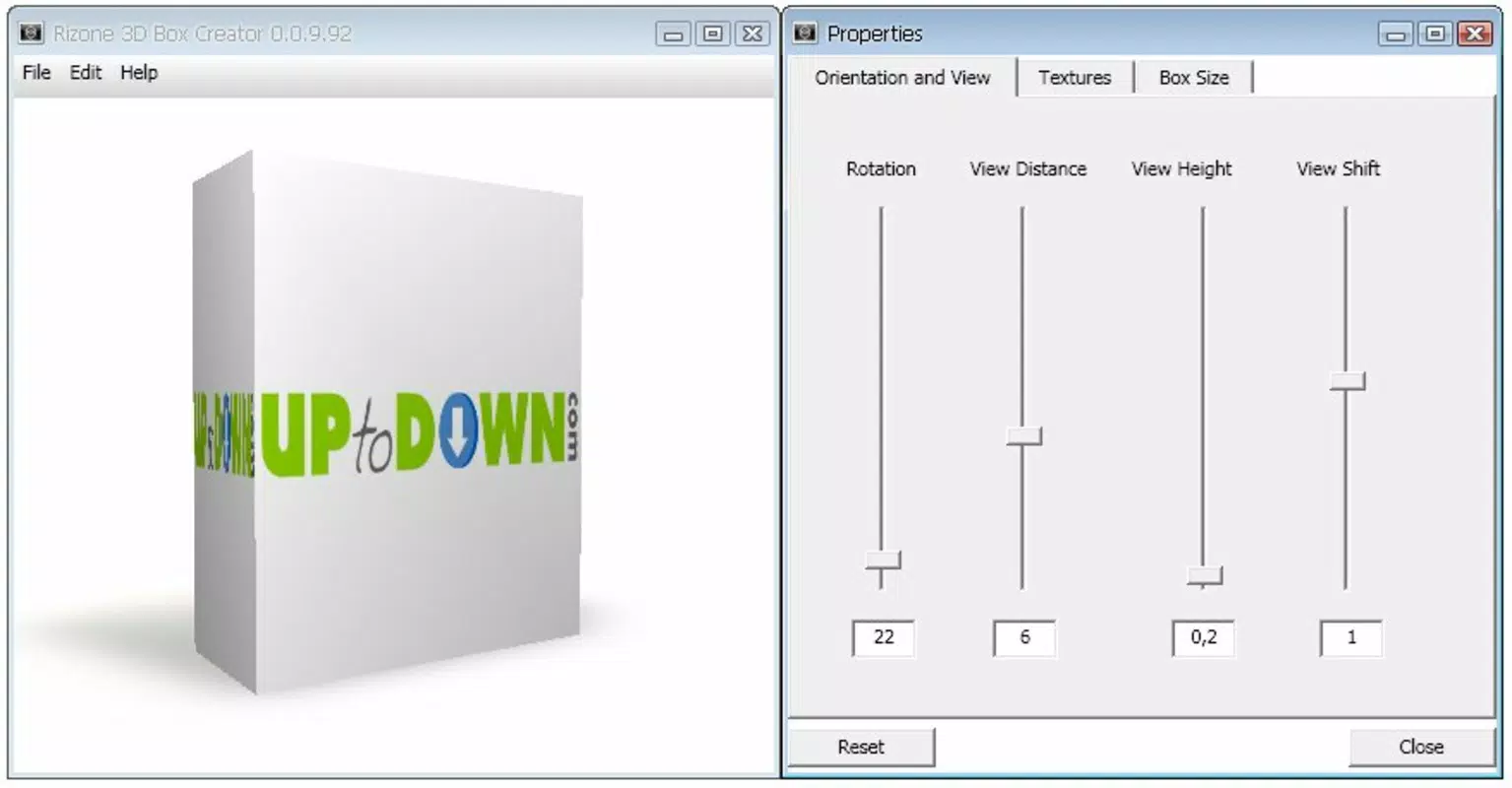Click the View Height slider handle

pos(1204,576)
